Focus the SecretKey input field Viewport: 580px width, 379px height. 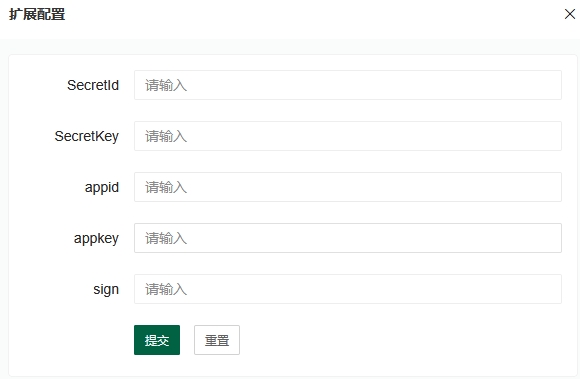[x=348, y=136]
